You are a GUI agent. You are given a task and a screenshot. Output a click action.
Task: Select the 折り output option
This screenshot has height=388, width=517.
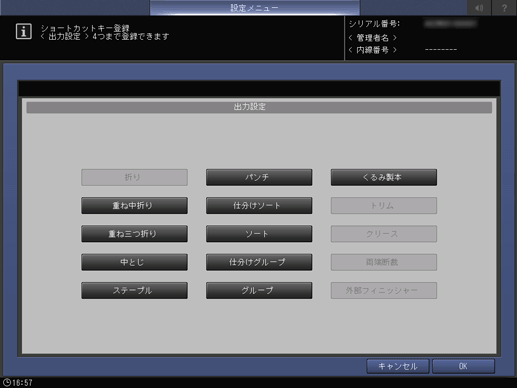[x=134, y=177]
